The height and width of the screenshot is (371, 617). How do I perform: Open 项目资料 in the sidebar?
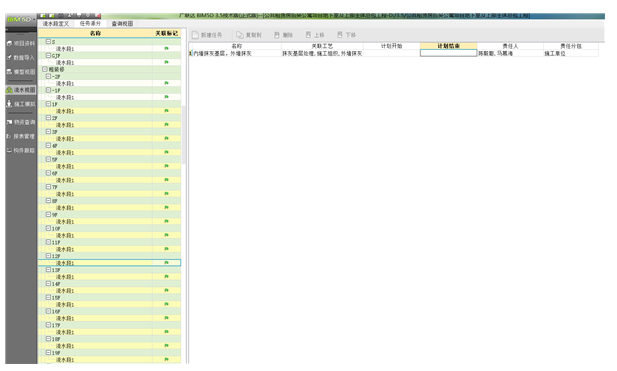[21, 43]
